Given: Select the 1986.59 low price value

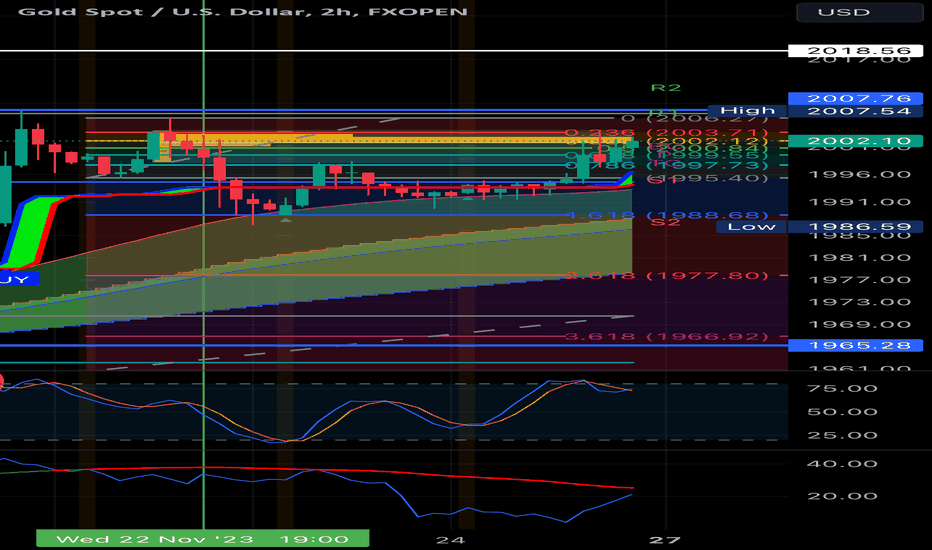Looking at the screenshot, I should [855, 227].
